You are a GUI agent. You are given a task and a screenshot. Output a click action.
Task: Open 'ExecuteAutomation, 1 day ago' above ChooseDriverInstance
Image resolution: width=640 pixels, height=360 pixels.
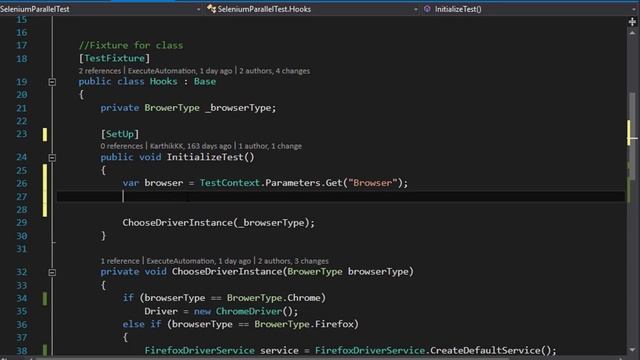coord(199,261)
